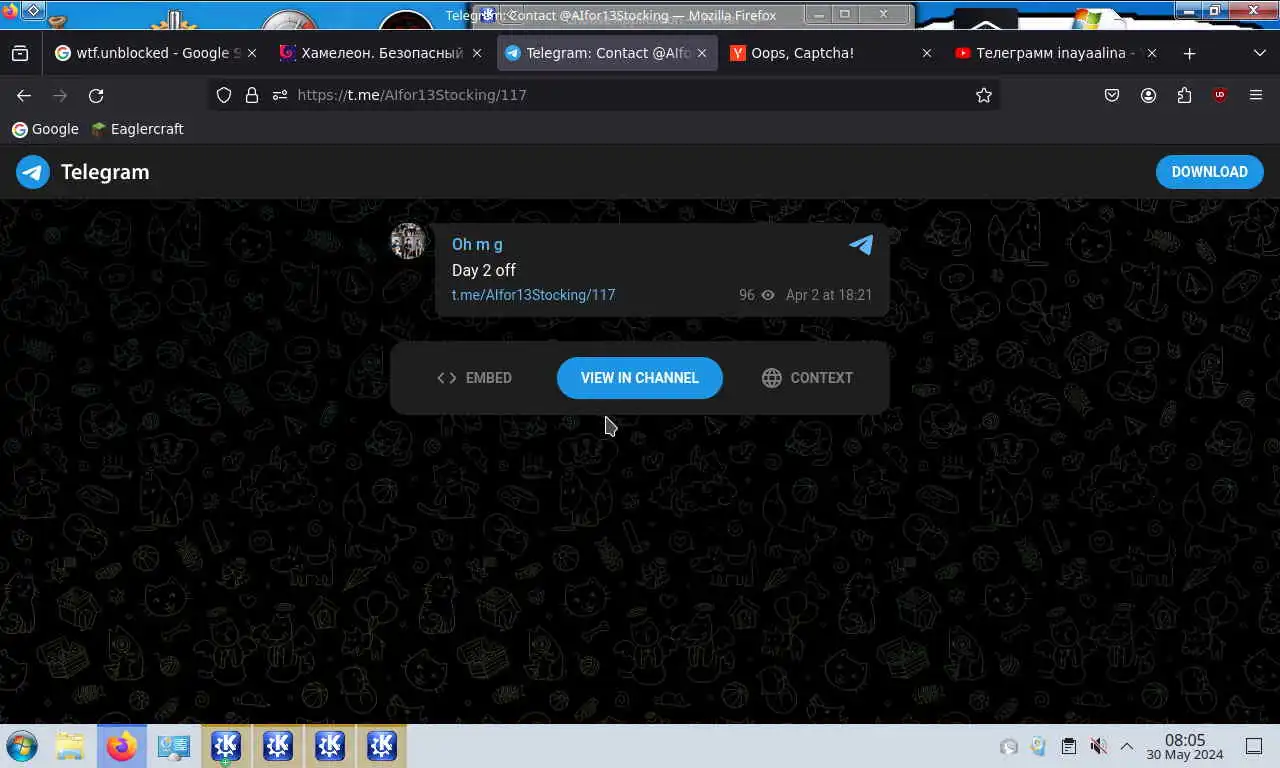Expand the hidden system tray icons
The image size is (1280, 768).
tap(1126, 746)
